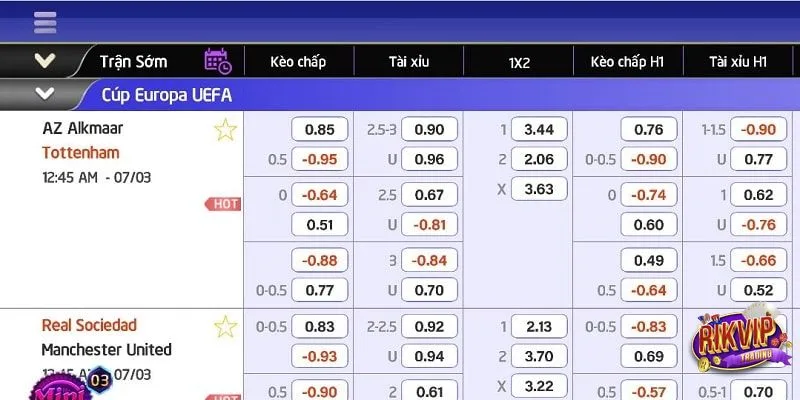The width and height of the screenshot is (800, 400).
Task: Select the 1X2 column header
Action: pos(518,62)
